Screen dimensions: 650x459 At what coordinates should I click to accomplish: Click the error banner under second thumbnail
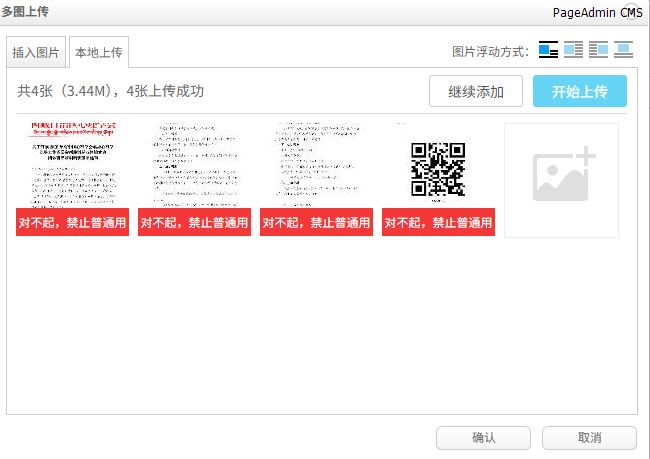pyautogui.click(x=194, y=223)
